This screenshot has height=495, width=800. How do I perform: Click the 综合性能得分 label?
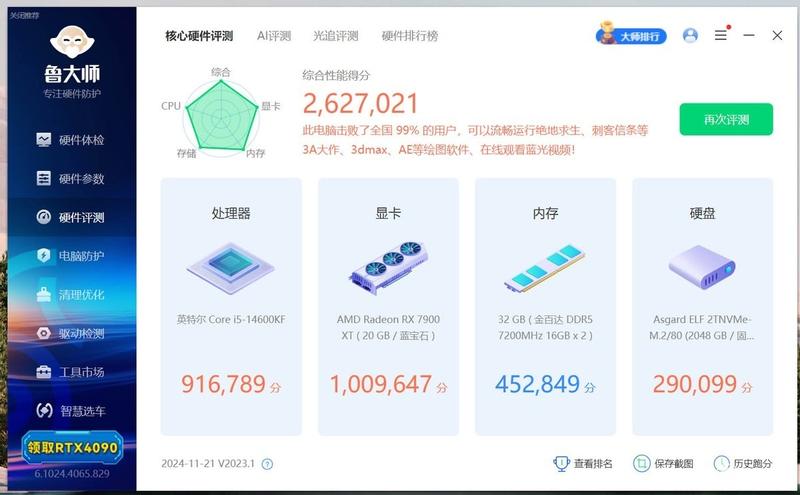pos(336,76)
